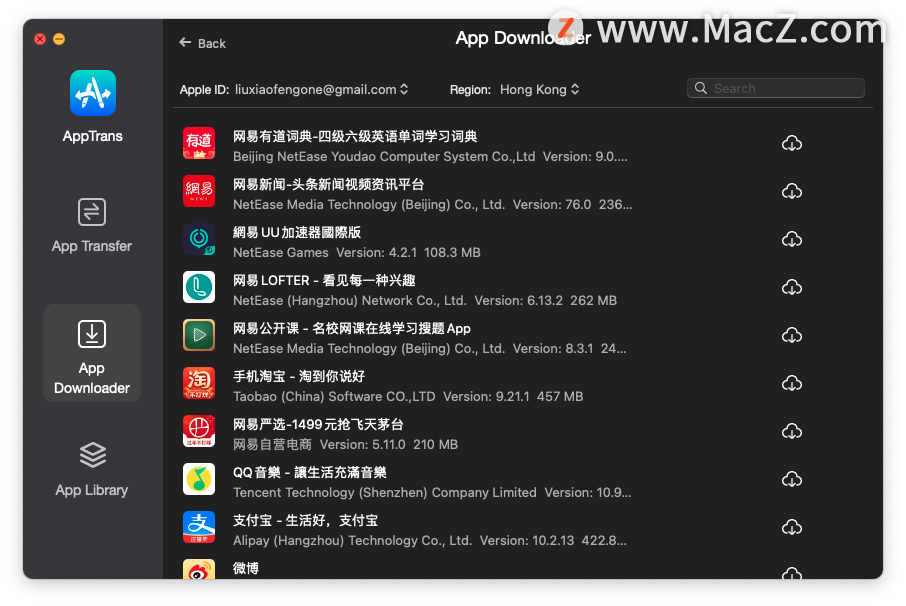Focus the Search input field
This screenshot has width=906, height=606.
point(775,88)
